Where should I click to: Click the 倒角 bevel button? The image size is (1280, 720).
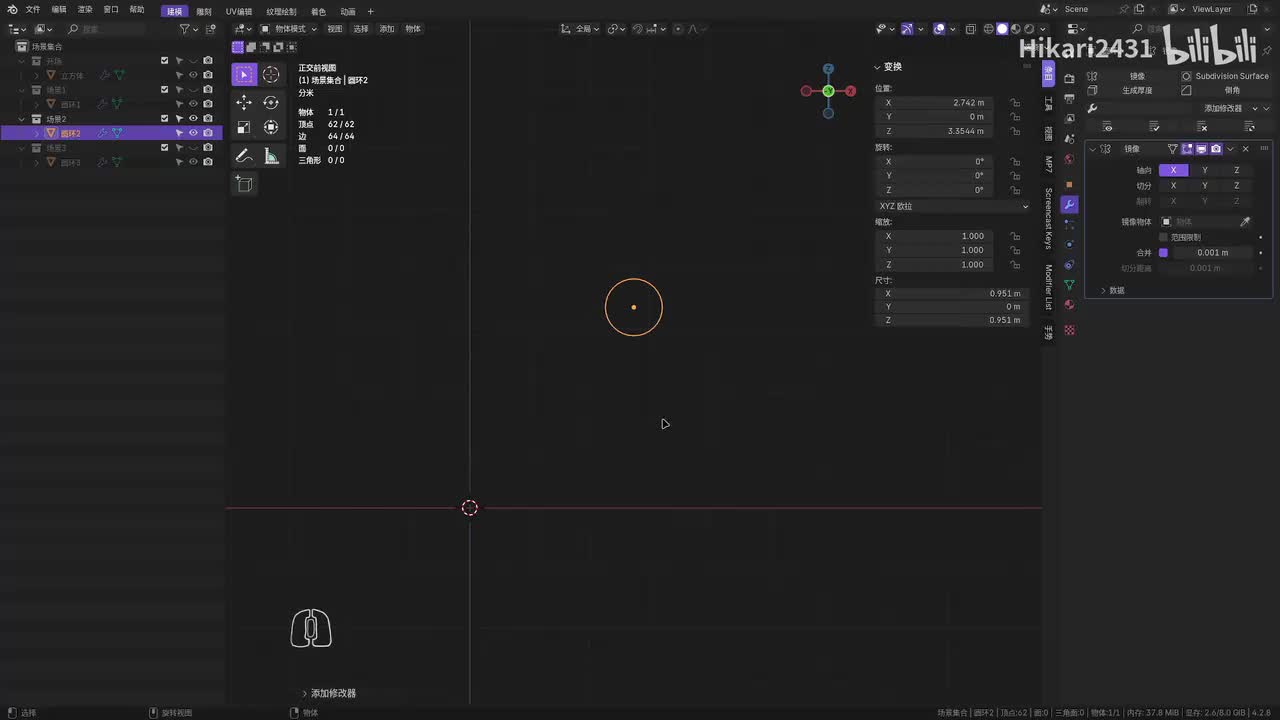coord(1226,90)
